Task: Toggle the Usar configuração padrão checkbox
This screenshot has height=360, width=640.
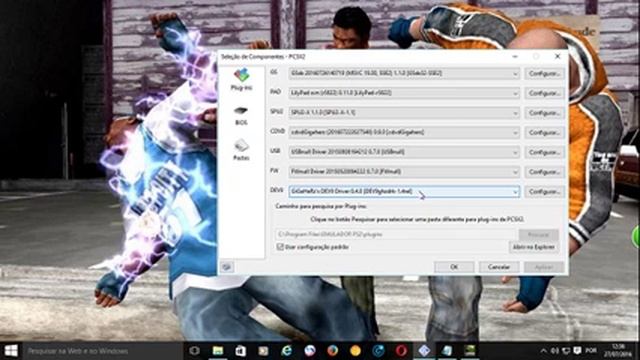Action: (280, 247)
